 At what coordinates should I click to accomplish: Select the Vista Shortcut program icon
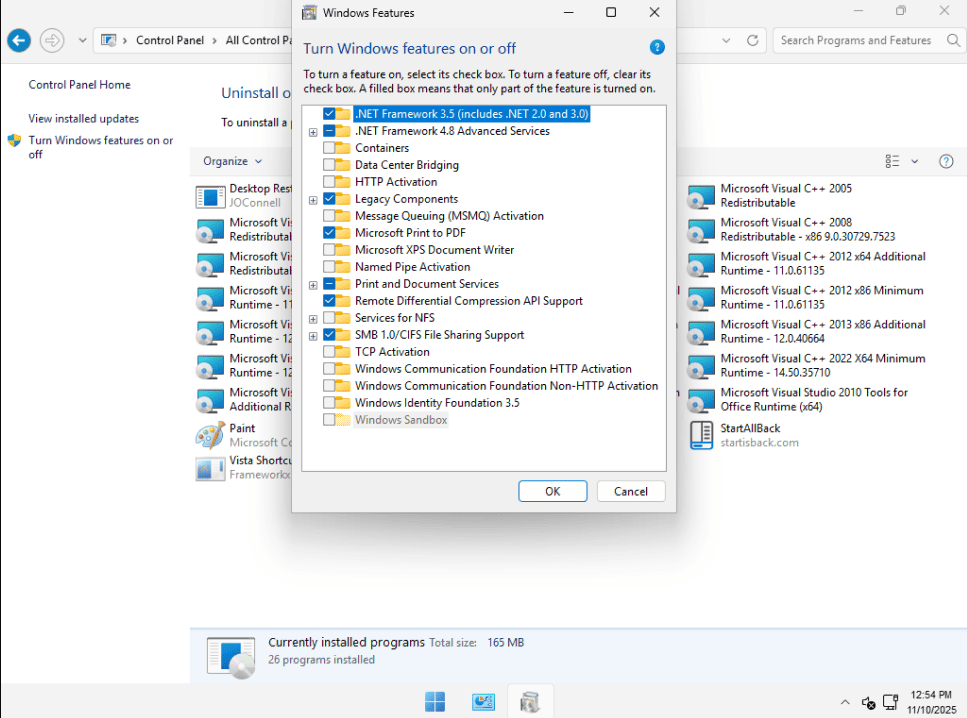click(210, 469)
